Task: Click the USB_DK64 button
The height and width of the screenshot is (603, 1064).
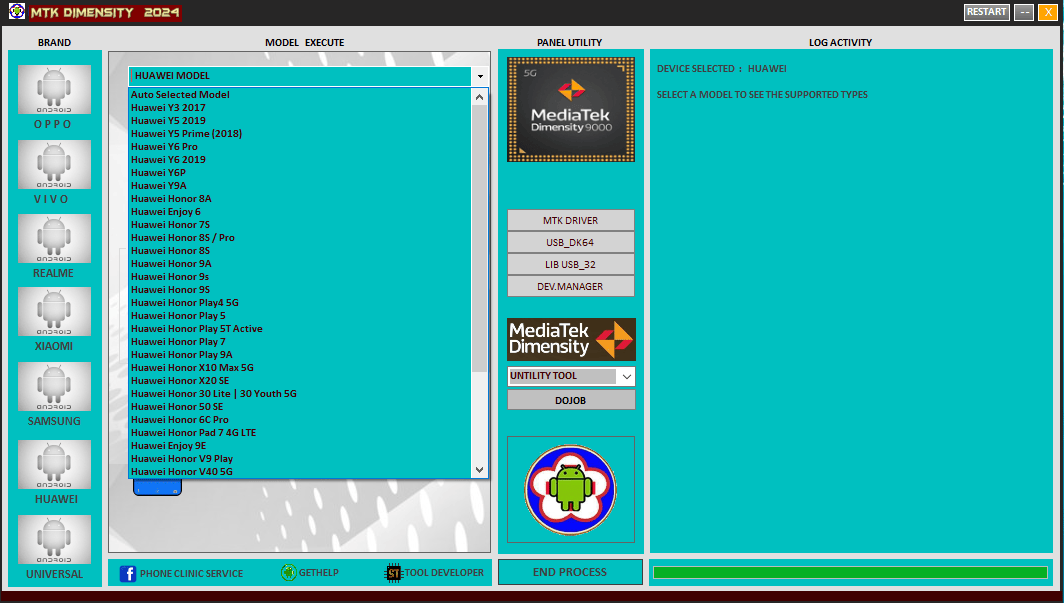Action: pos(571,242)
